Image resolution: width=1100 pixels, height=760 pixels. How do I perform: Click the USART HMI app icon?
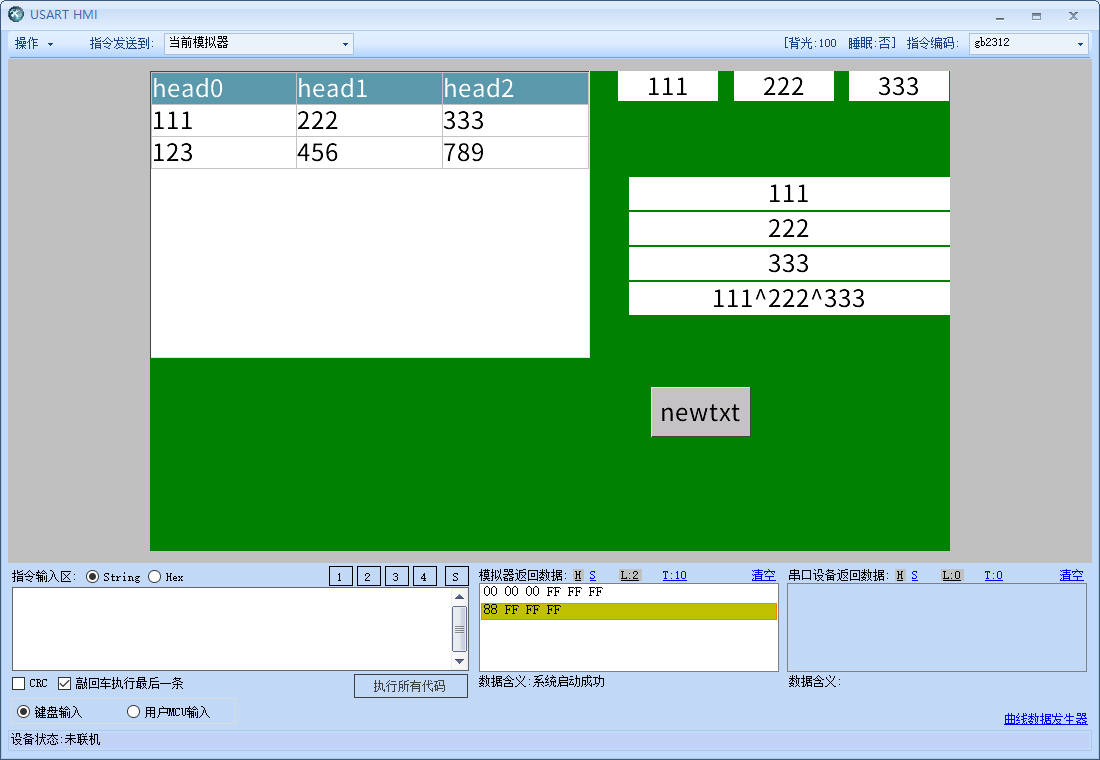coord(16,15)
